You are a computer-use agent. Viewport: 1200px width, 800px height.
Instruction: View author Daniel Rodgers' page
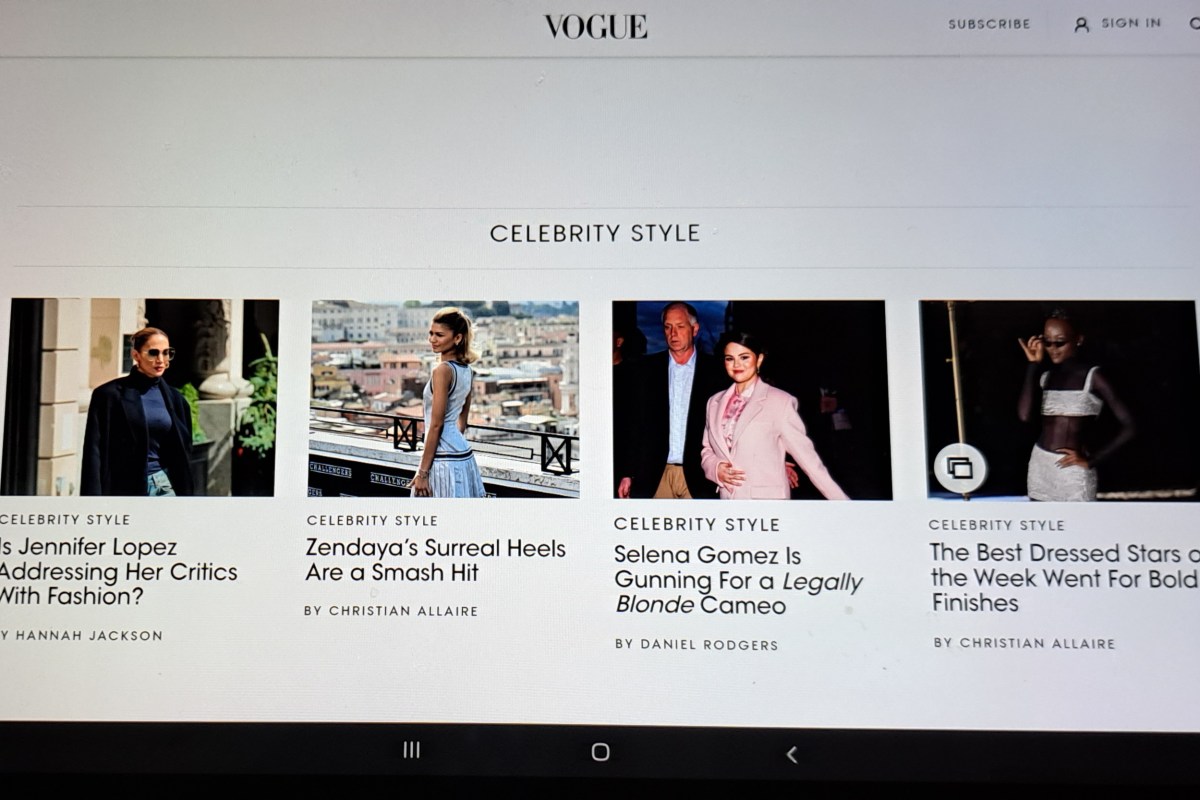(x=696, y=645)
